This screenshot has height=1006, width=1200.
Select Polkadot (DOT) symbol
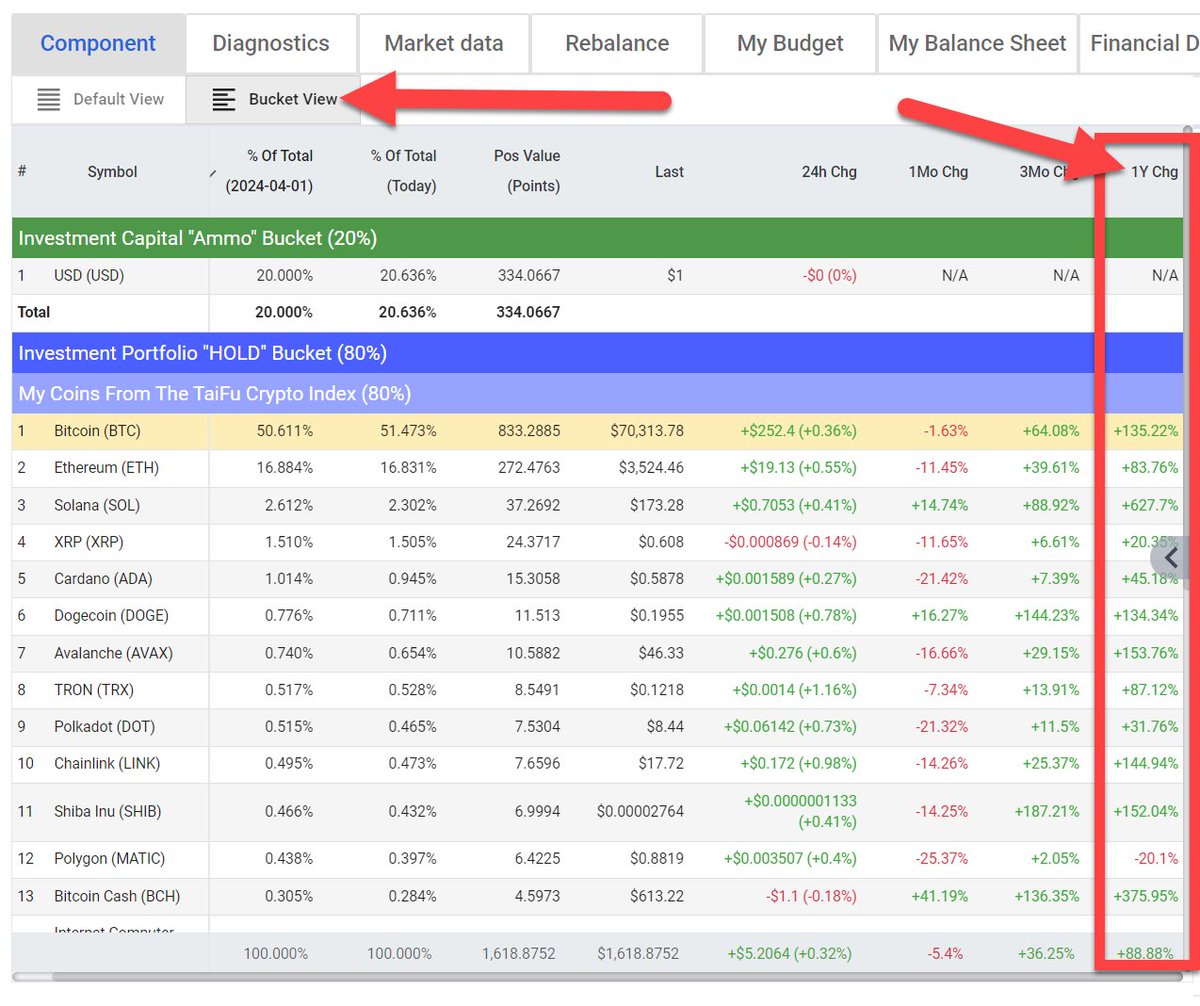104,727
